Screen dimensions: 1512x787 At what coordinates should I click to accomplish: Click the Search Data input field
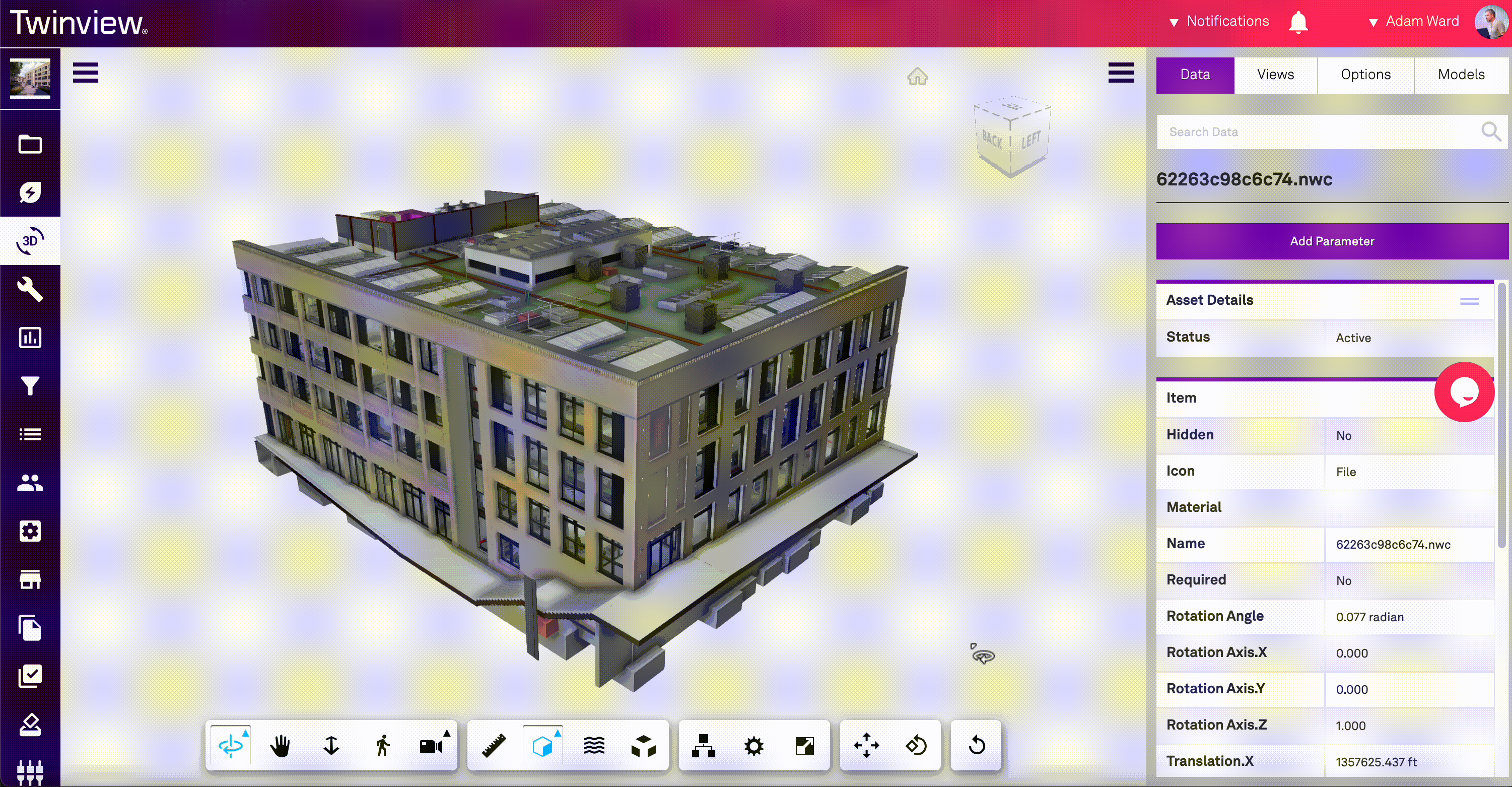[1315, 132]
